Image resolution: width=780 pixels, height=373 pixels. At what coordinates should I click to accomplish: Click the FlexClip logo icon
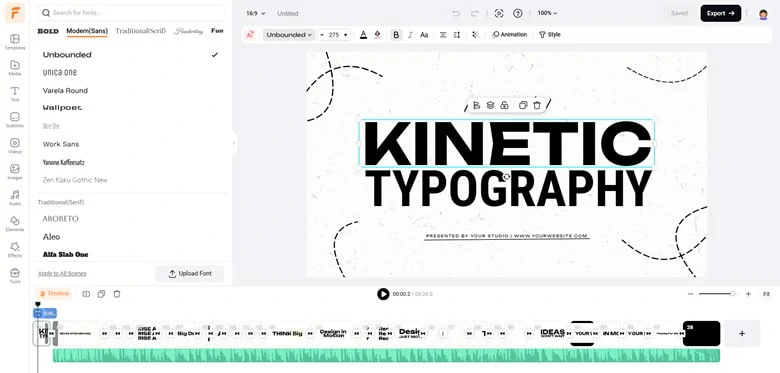click(15, 13)
